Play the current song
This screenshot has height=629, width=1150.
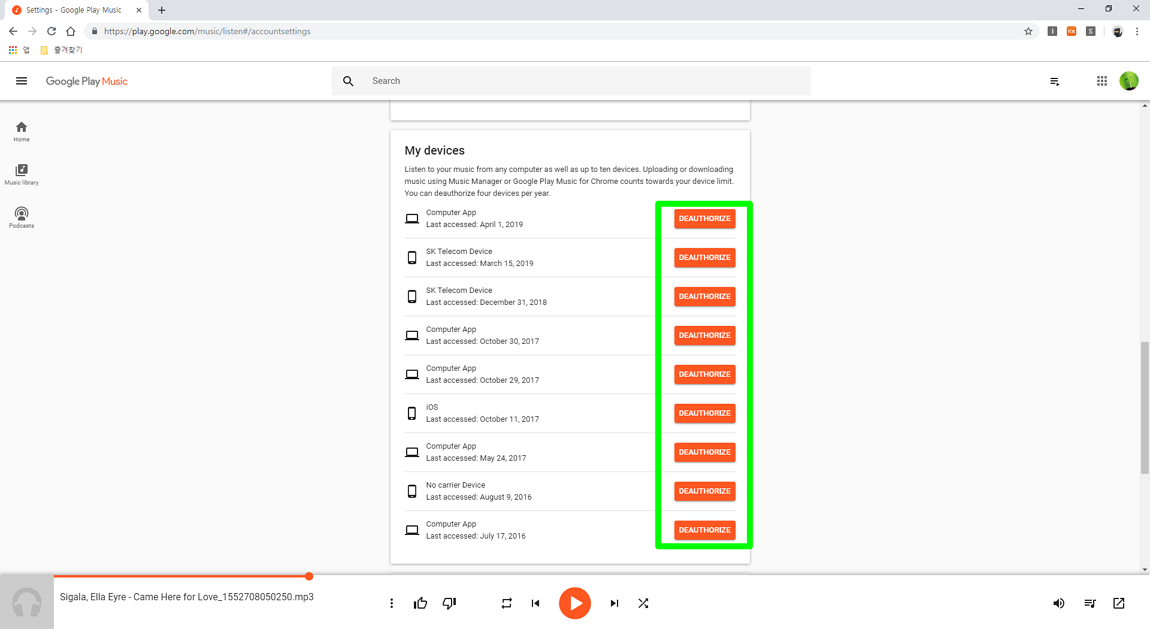click(575, 603)
